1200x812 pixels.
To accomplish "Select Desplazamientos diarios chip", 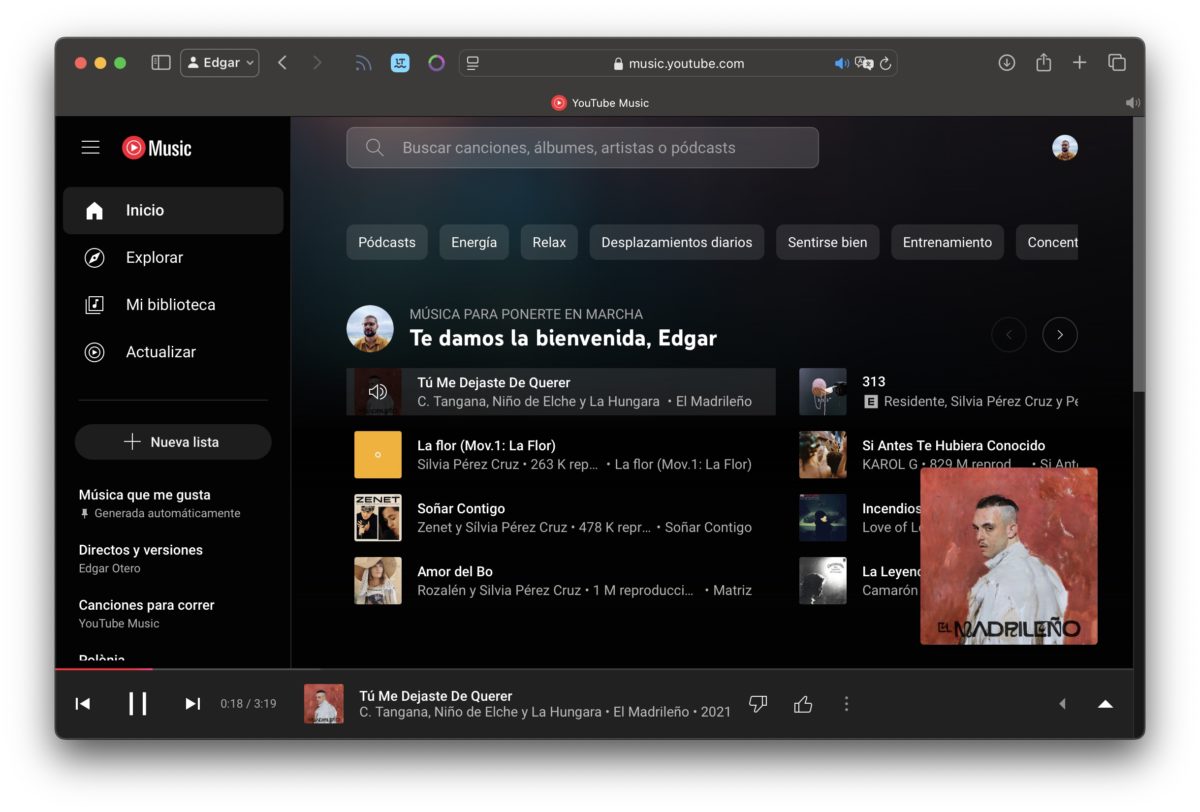I will tap(677, 242).
